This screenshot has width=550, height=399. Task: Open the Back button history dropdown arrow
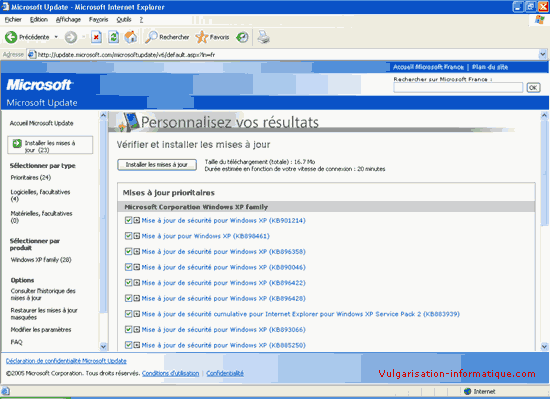pyautogui.click(x=56, y=37)
